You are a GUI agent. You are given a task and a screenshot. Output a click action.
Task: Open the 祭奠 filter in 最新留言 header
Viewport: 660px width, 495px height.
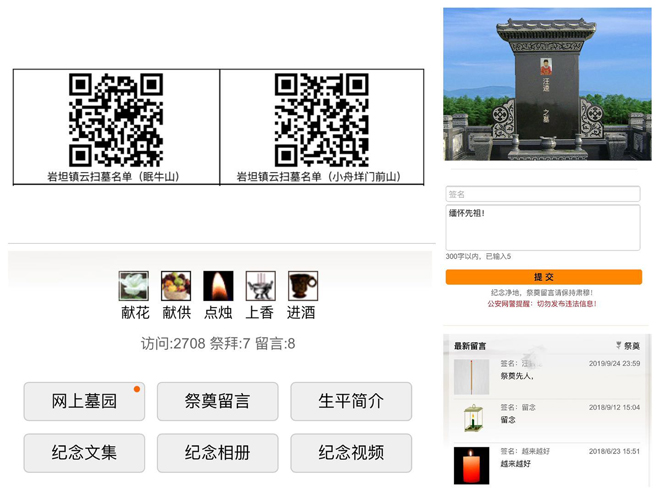click(x=632, y=346)
